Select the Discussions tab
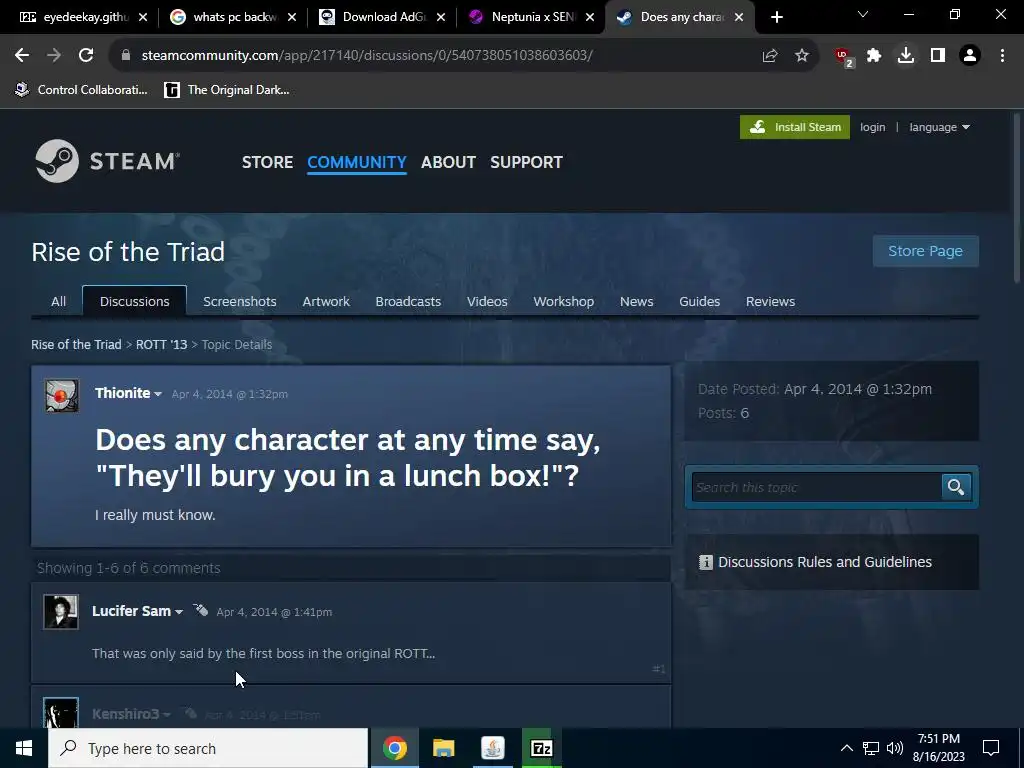The width and height of the screenshot is (1024, 768). coord(135,302)
